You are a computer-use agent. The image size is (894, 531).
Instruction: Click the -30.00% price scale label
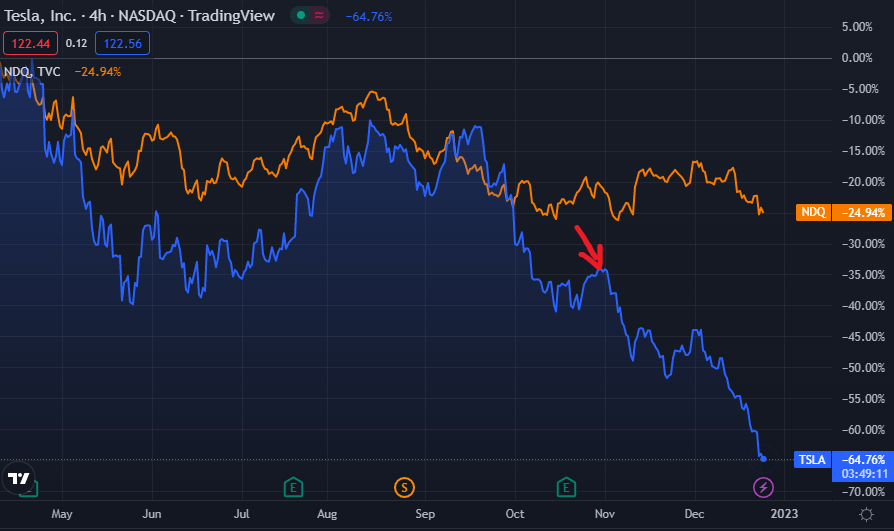[863, 244]
